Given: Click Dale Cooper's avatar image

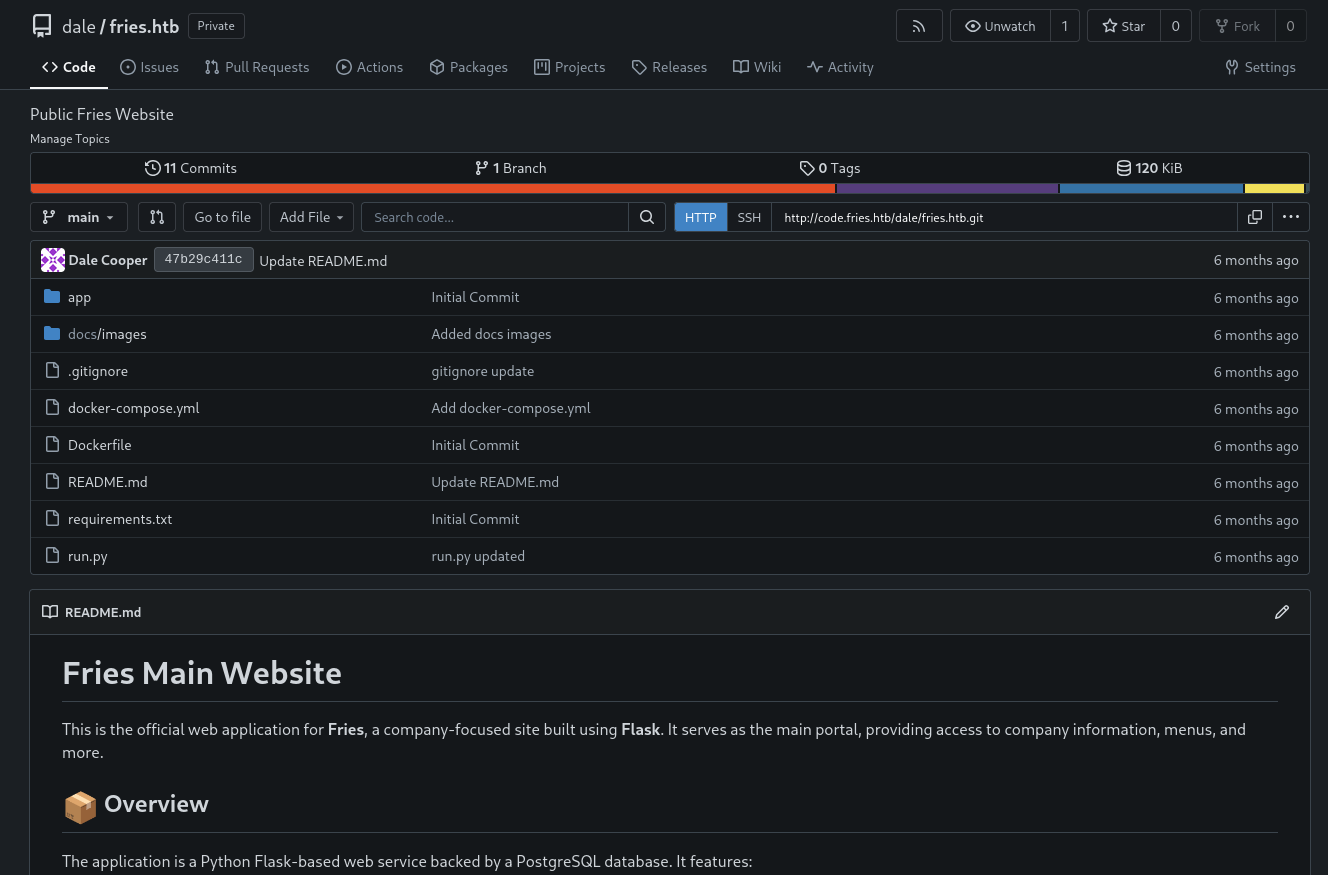Looking at the screenshot, I should coord(53,260).
